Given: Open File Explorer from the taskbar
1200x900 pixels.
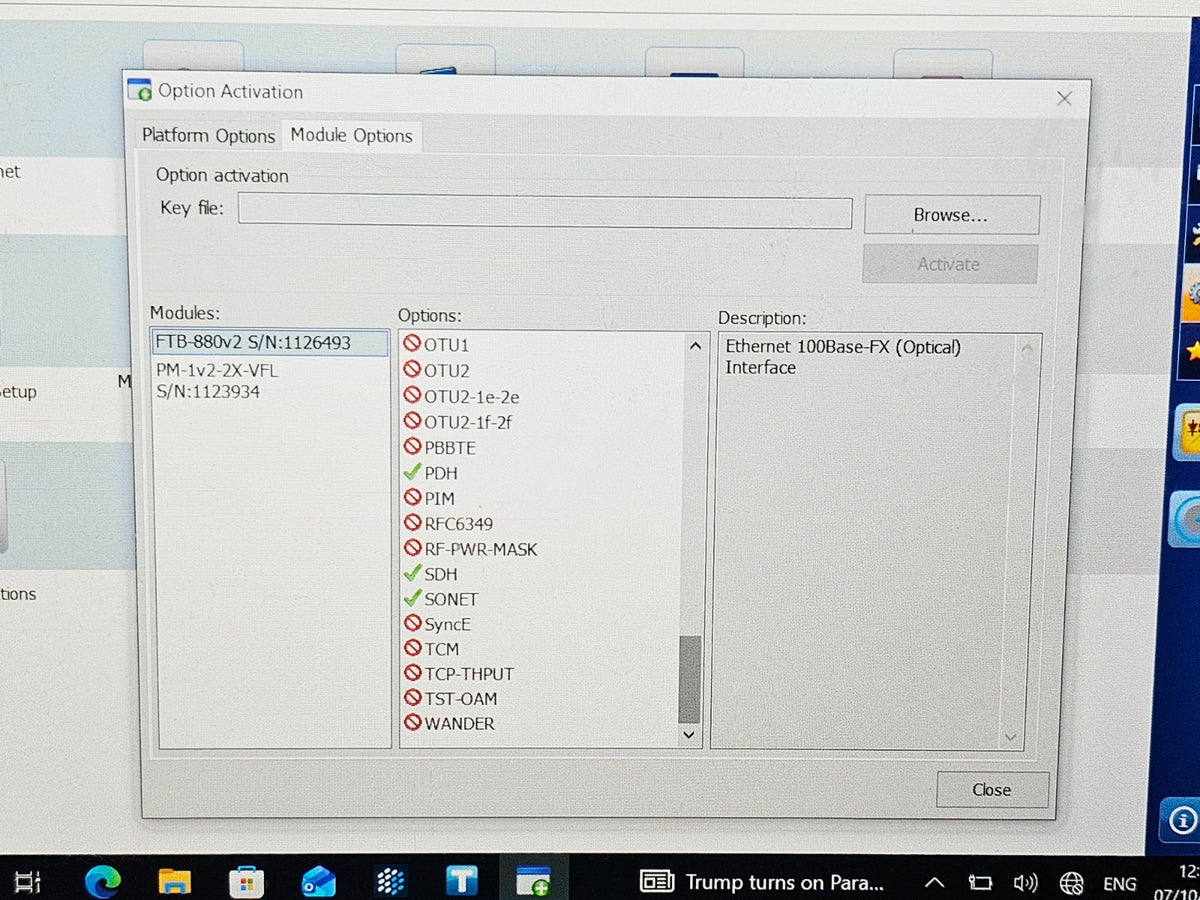Looking at the screenshot, I should [174, 881].
